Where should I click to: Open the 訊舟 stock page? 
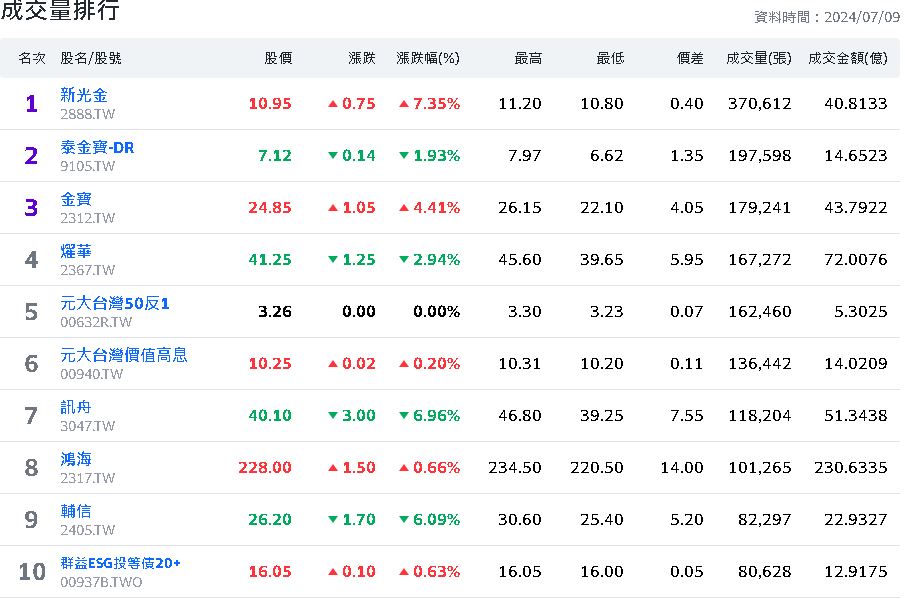click(x=76, y=407)
